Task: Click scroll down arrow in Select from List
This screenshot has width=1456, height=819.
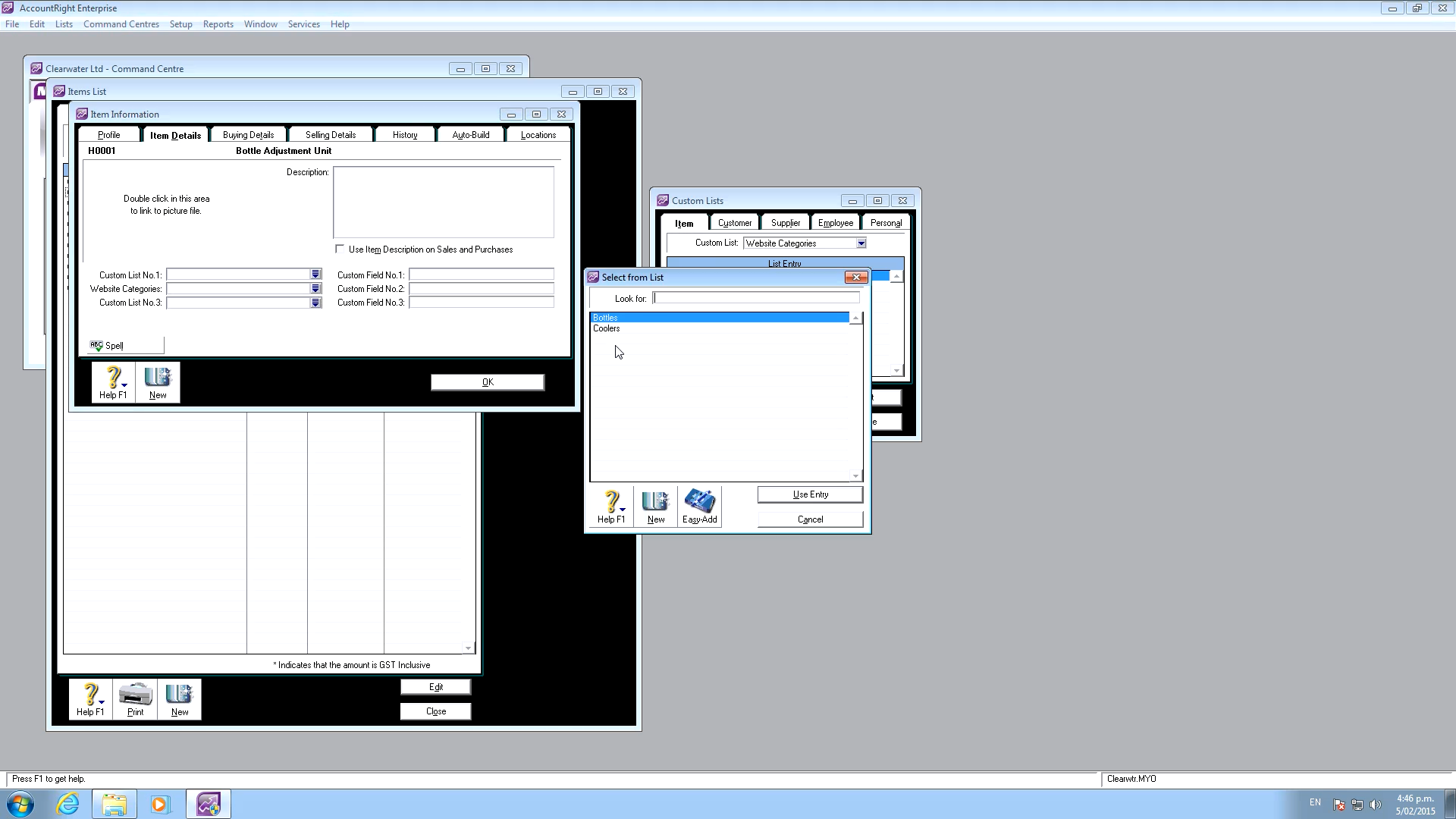Action: pos(855,476)
